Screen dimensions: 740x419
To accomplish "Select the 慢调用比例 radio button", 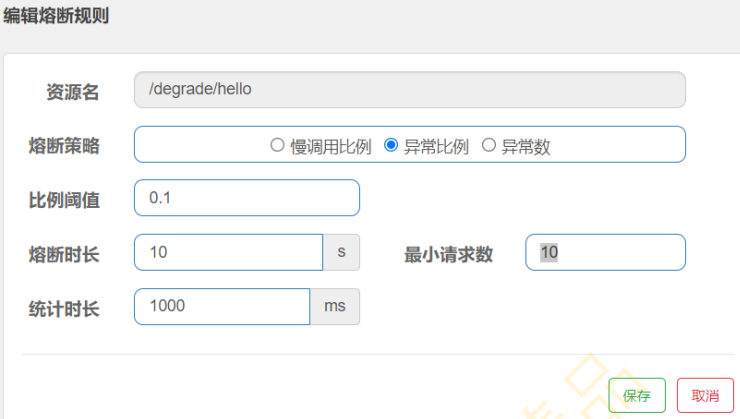I will pyautogui.click(x=278, y=145).
